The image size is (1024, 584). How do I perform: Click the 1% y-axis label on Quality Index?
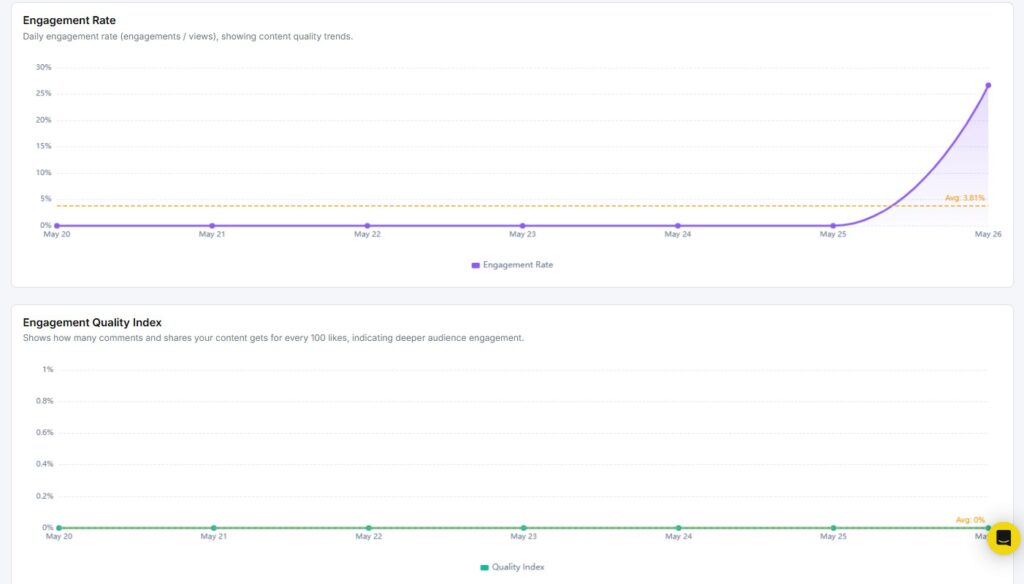click(48, 370)
